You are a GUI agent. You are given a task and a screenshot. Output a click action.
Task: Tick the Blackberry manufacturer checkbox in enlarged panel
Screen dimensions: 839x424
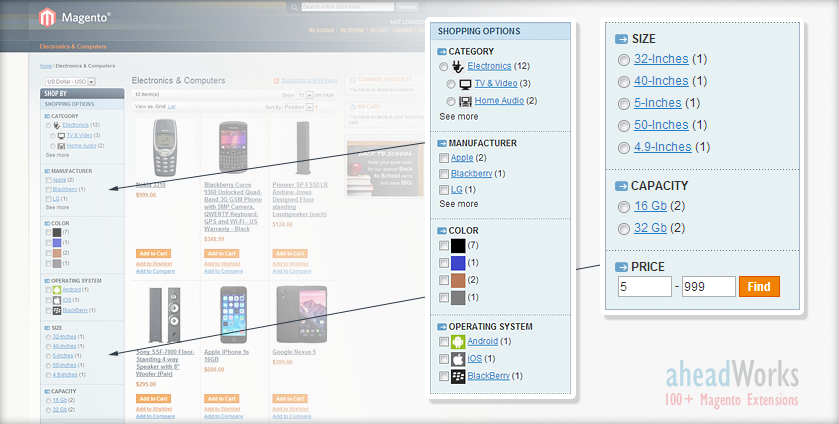point(444,174)
